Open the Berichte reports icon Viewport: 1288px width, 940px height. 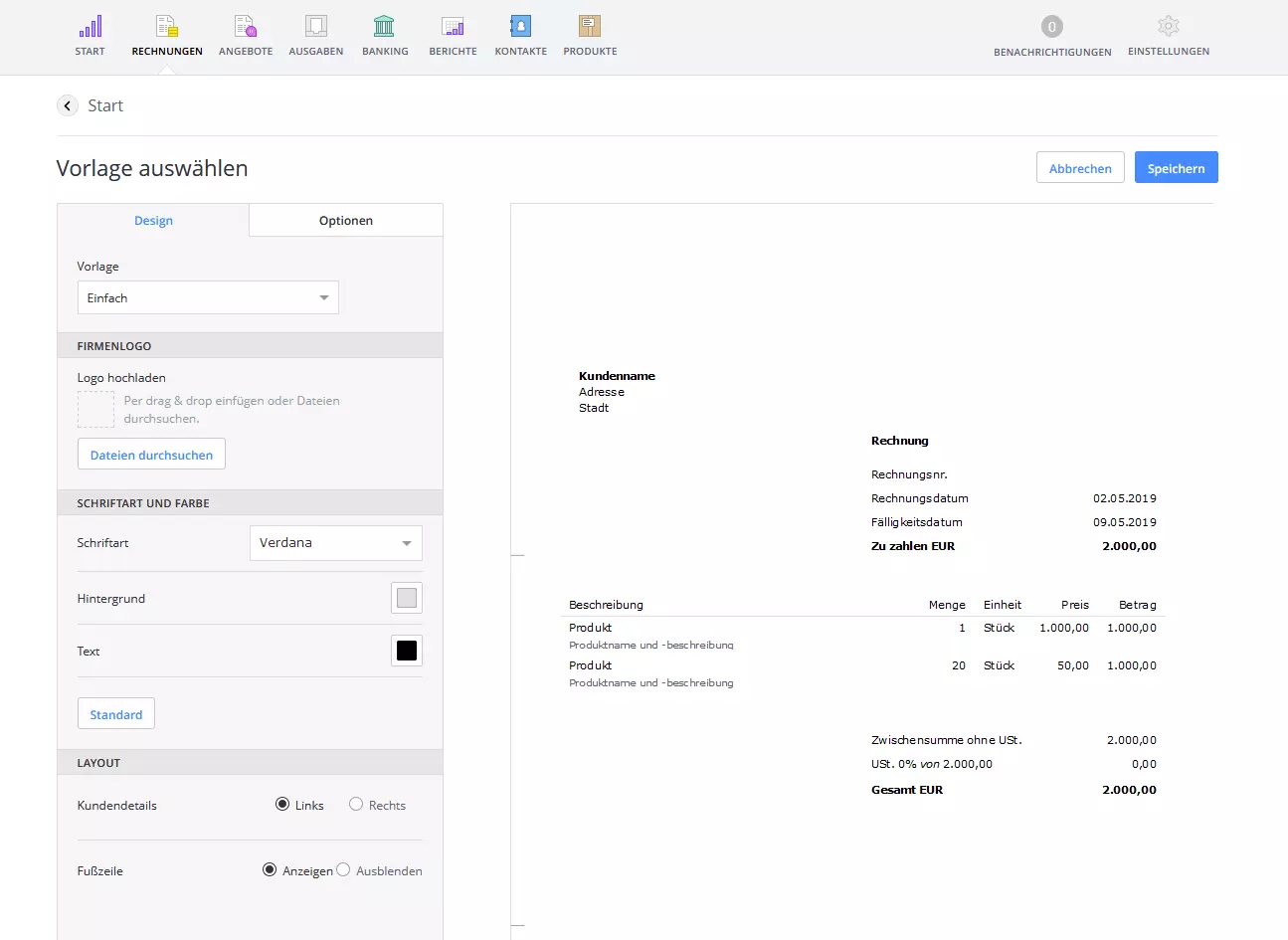[x=453, y=27]
